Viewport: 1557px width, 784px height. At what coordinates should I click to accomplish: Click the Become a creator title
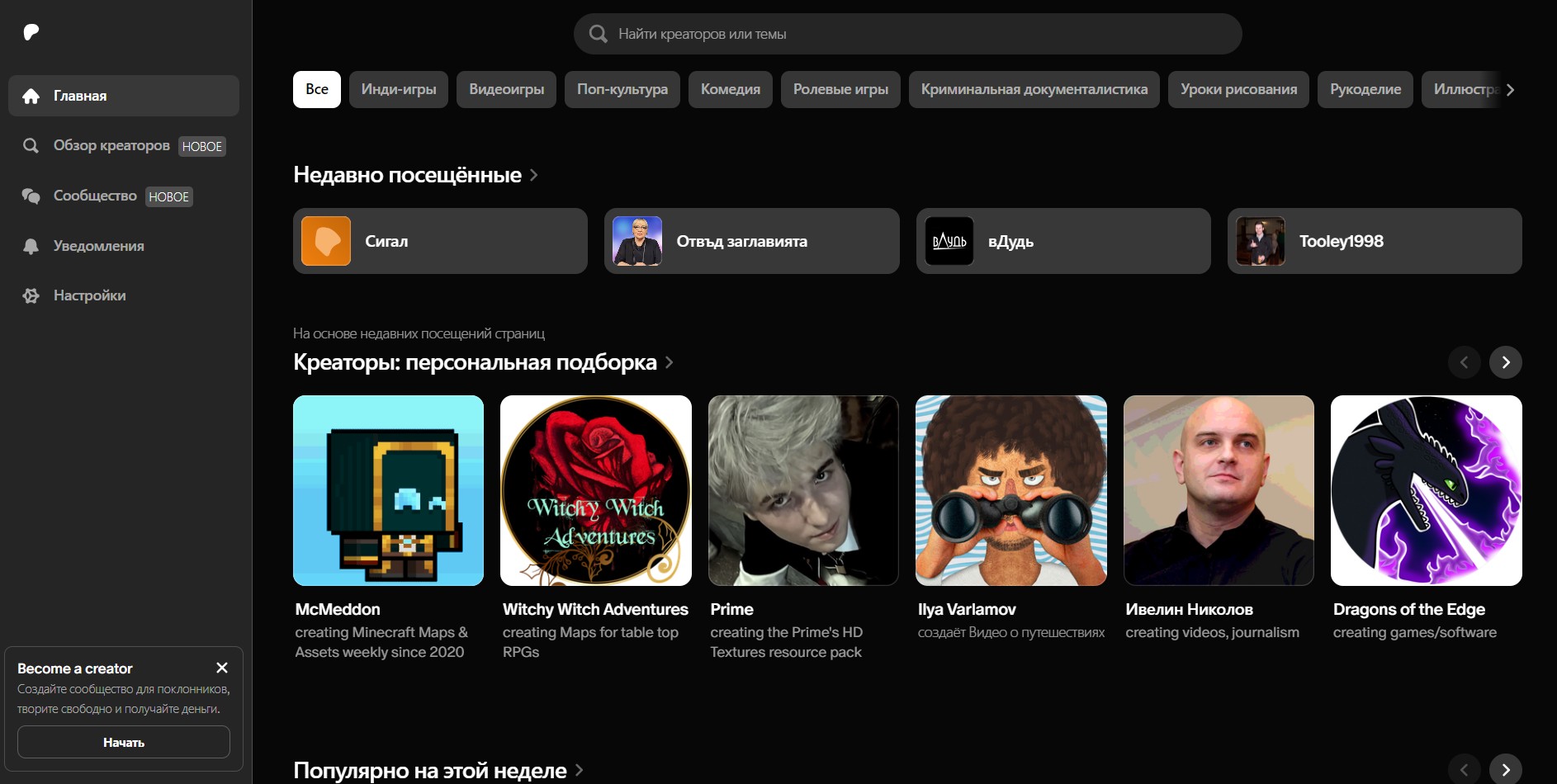coord(75,668)
